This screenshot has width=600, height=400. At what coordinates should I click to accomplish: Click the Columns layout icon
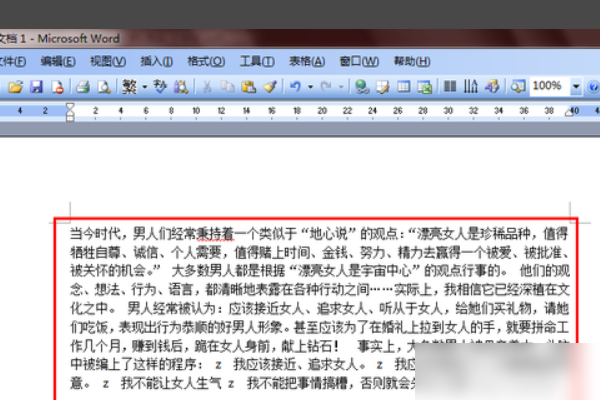(x=450, y=87)
